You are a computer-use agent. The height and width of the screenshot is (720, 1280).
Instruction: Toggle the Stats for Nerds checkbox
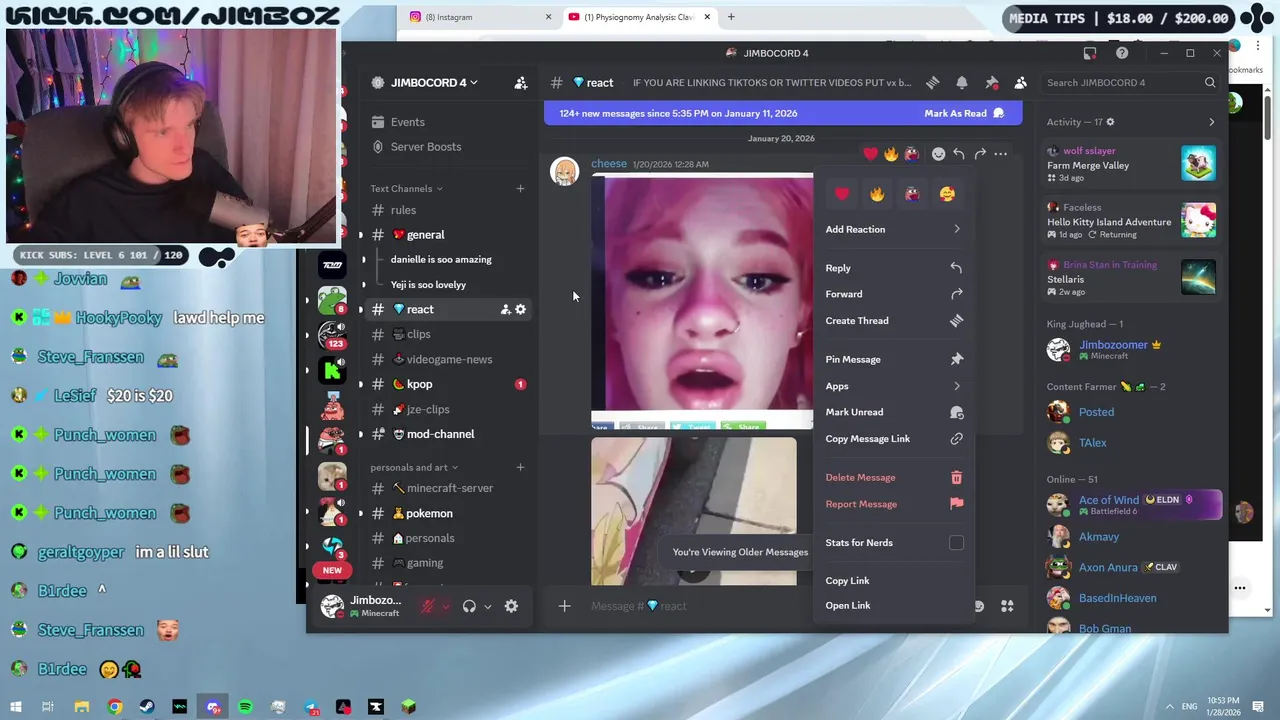(x=956, y=543)
